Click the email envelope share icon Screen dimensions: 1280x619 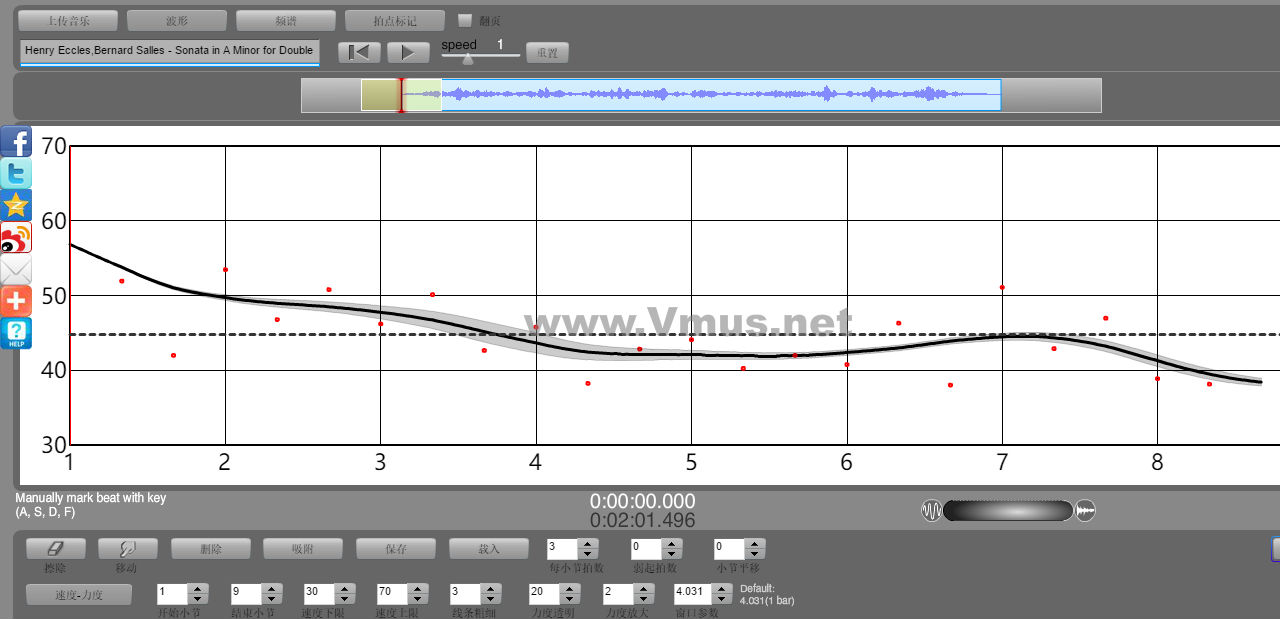point(16,269)
